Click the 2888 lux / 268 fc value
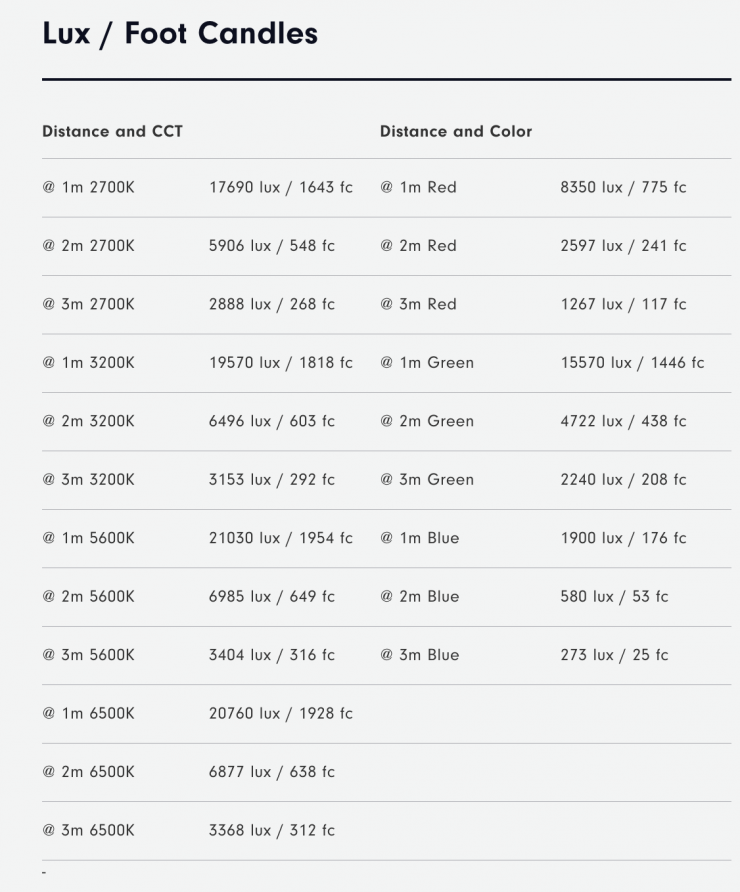Viewport: 740px width, 892px height. [x=271, y=304]
